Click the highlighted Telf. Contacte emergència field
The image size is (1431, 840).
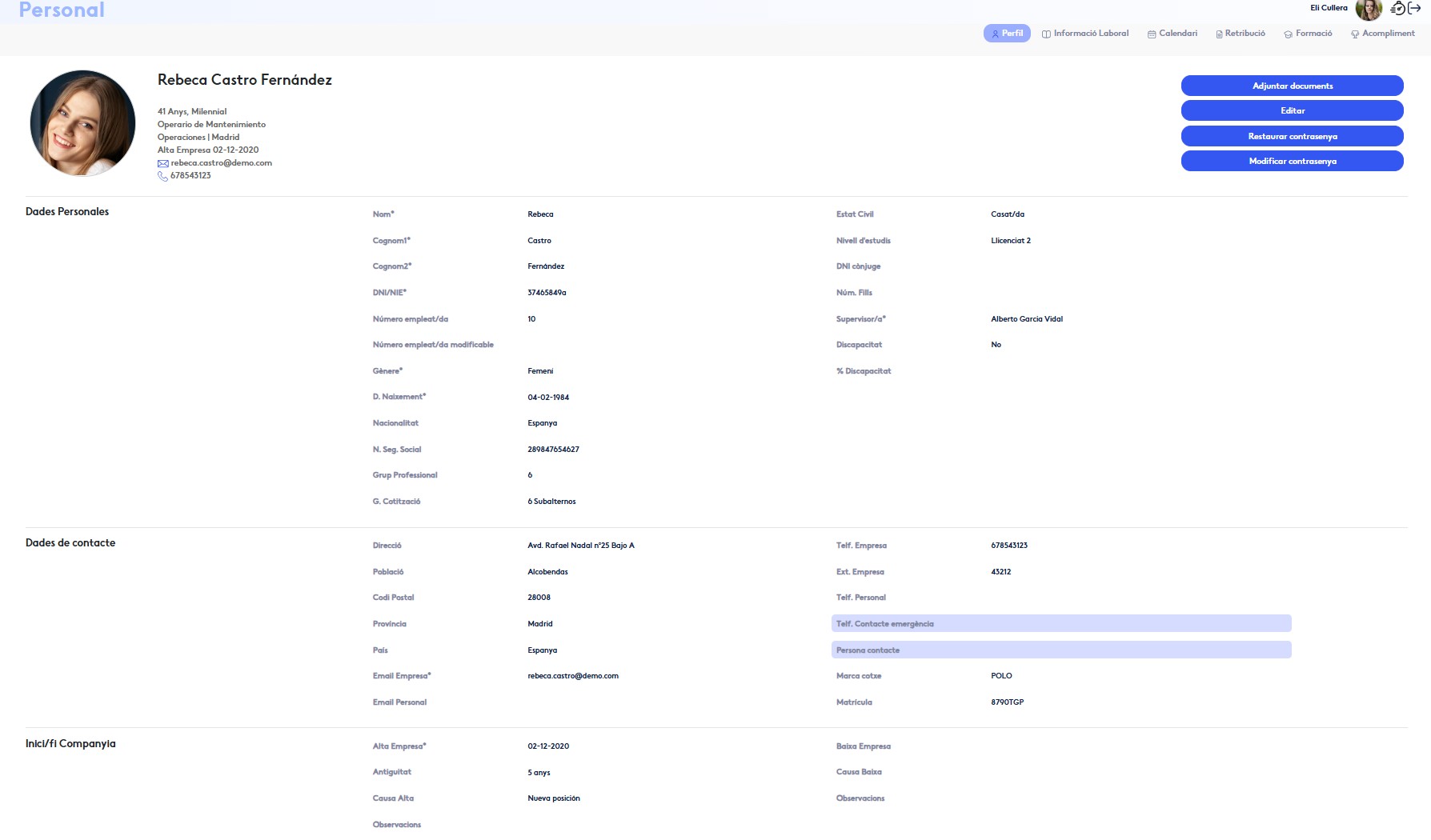pos(1060,624)
